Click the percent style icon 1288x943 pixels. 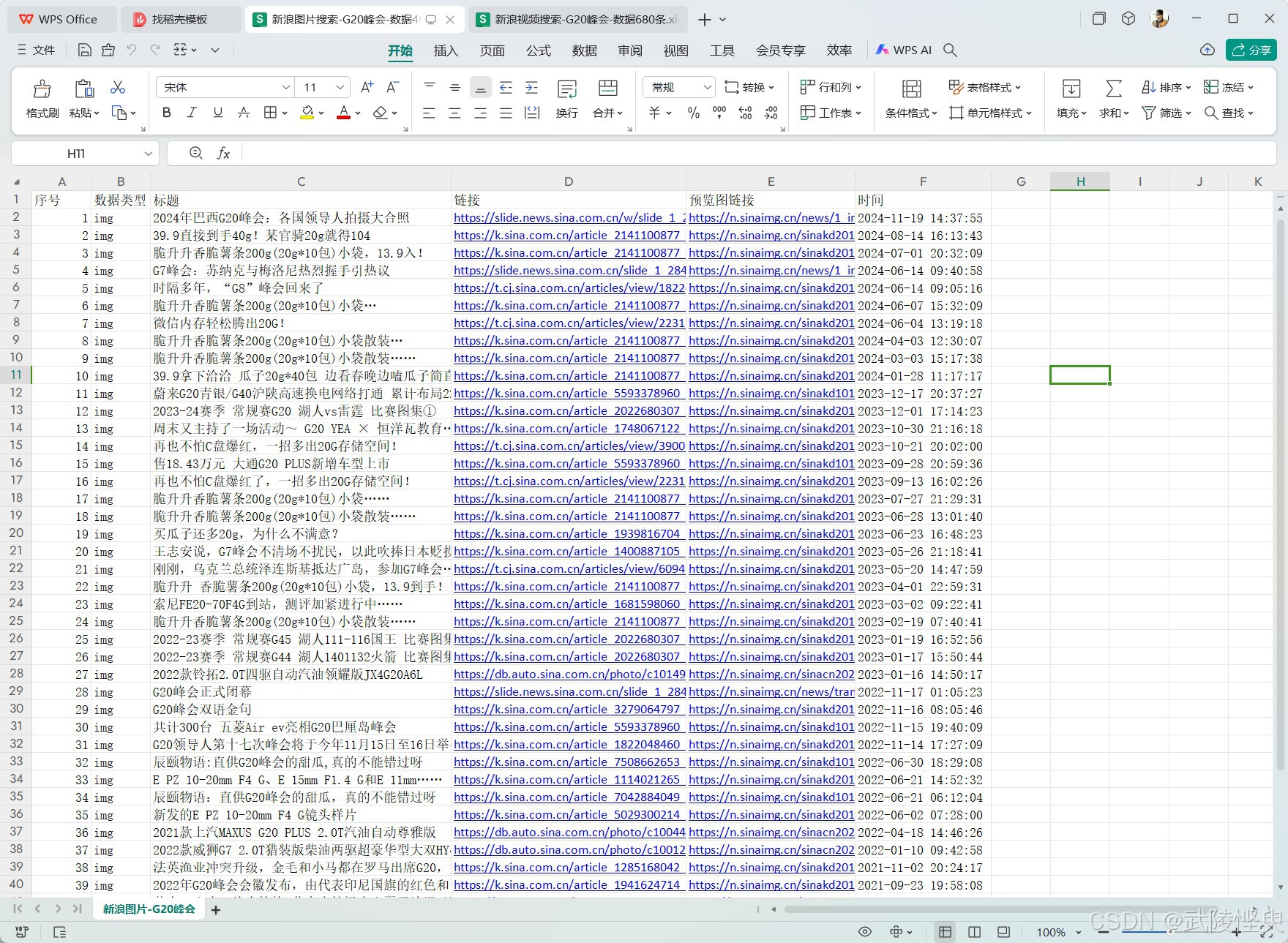693,113
